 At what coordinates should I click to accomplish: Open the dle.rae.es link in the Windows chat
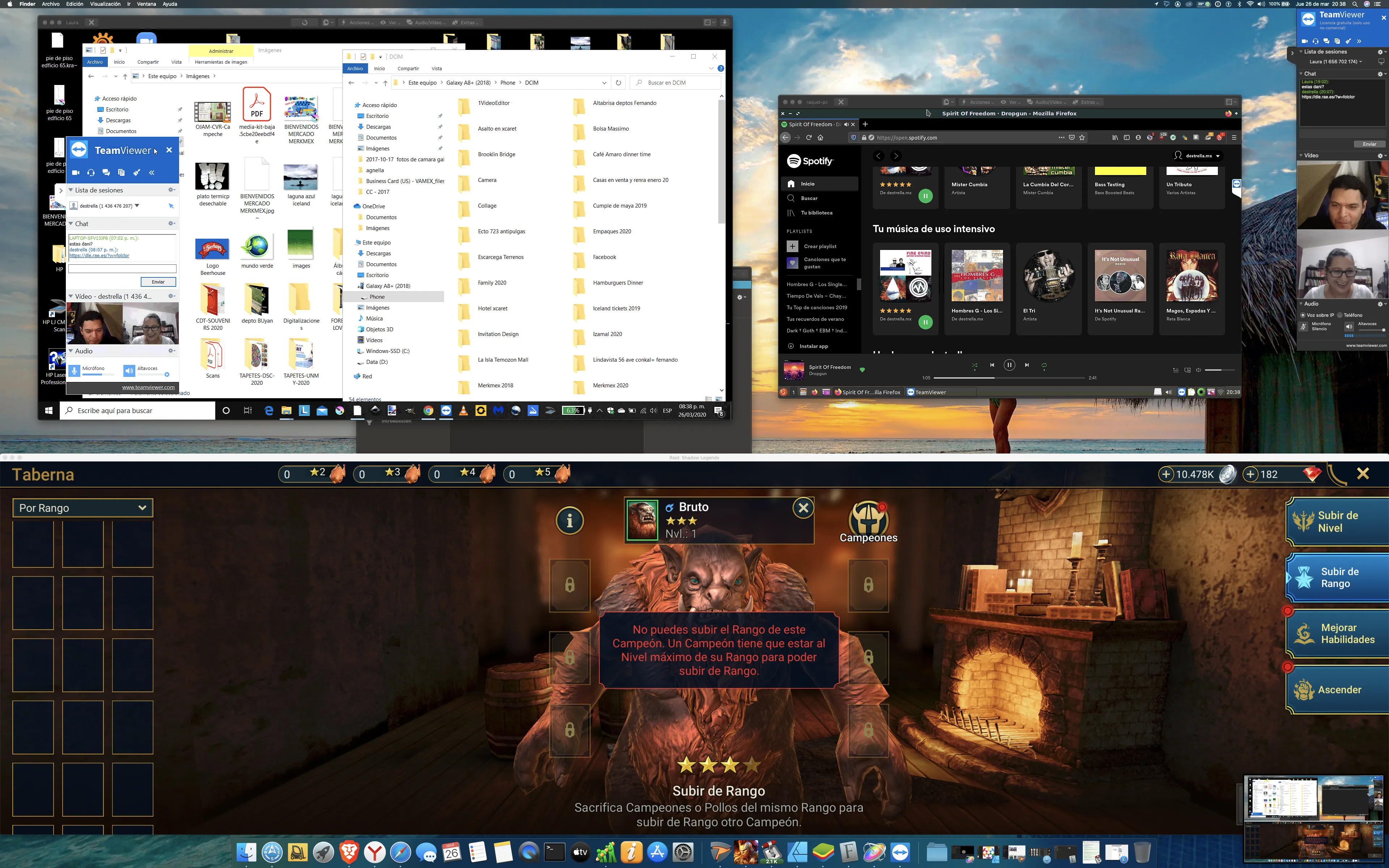[99, 256]
